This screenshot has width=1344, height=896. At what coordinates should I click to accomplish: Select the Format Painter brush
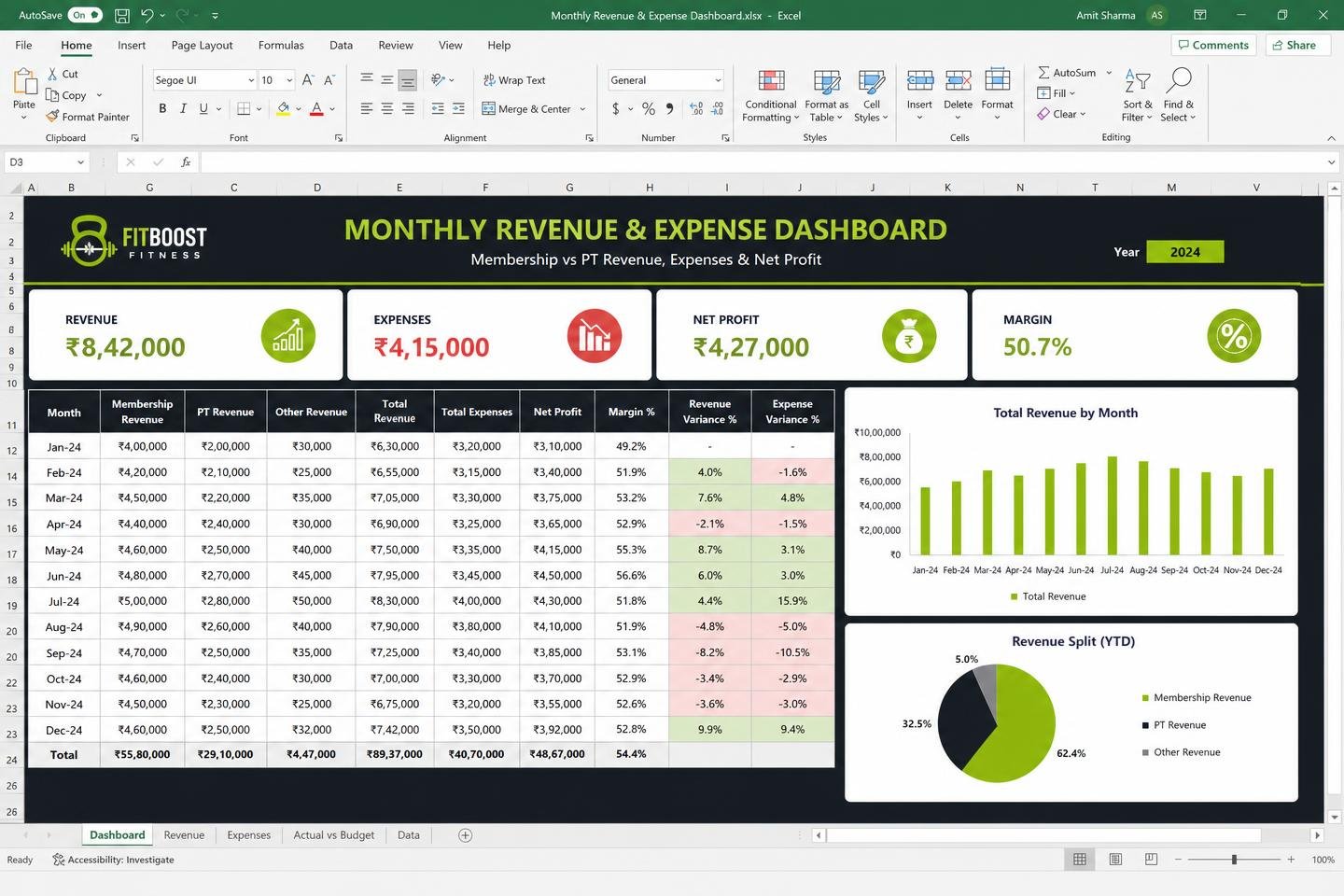pyautogui.click(x=52, y=117)
